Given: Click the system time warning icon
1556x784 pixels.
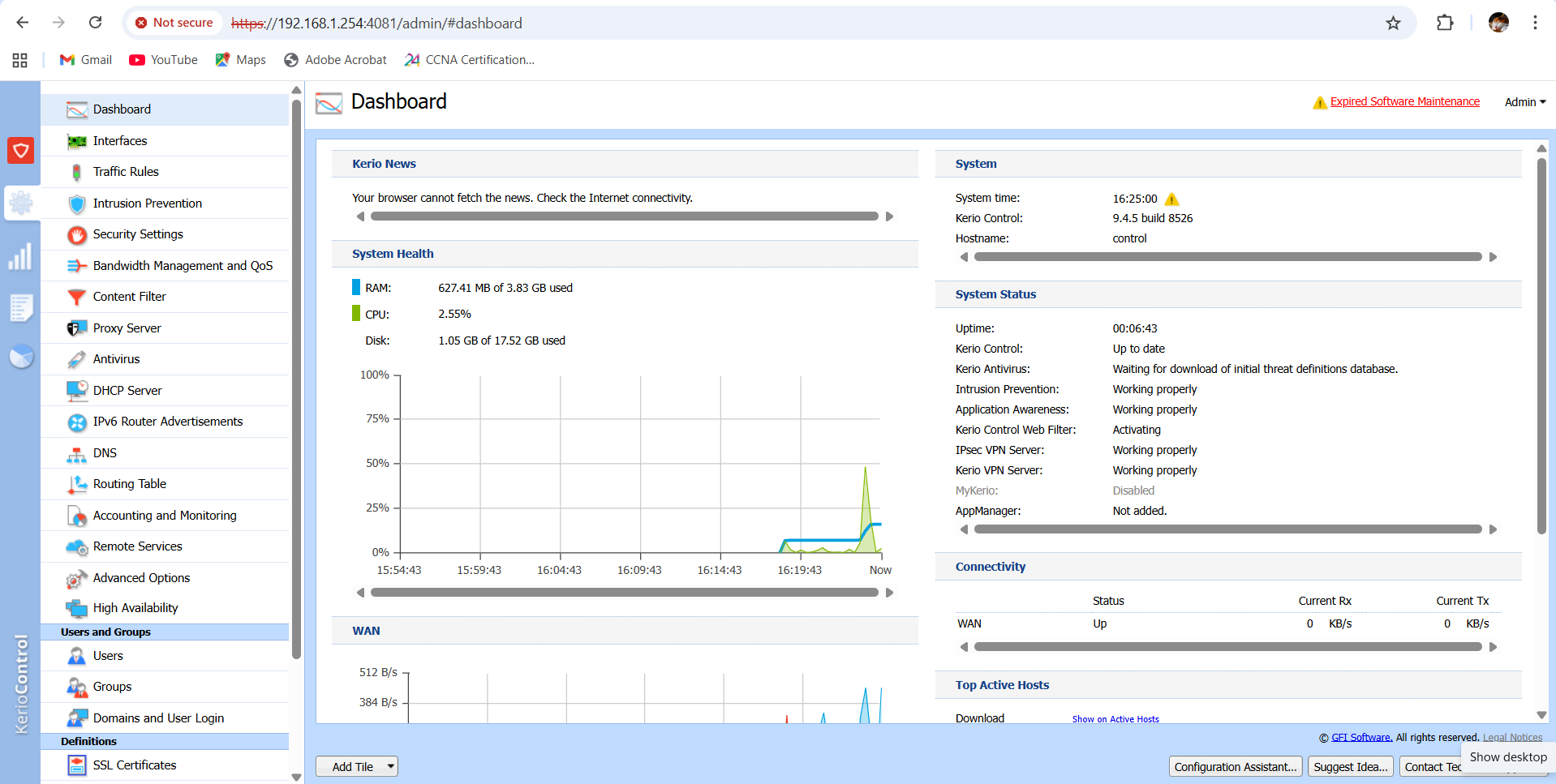Looking at the screenshot, I should pos(1171,199).
